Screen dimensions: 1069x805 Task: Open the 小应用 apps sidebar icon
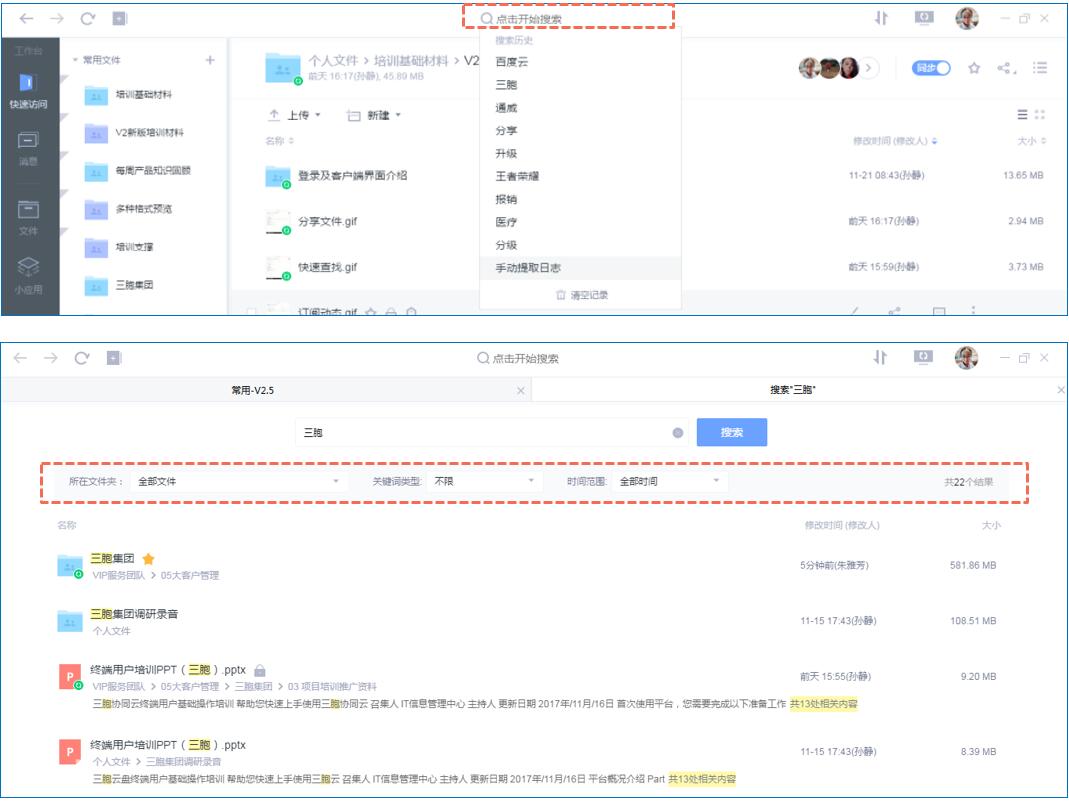click(x=28, y=275)
